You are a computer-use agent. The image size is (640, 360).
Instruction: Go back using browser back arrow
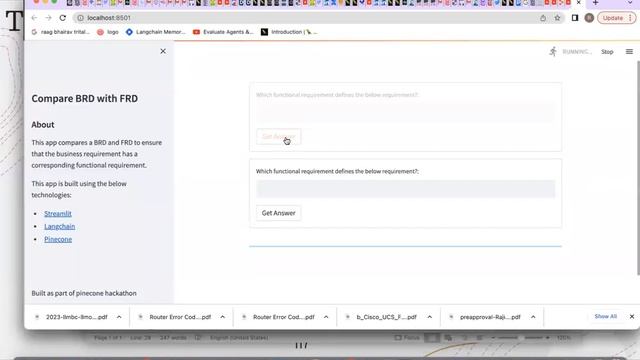34,18
